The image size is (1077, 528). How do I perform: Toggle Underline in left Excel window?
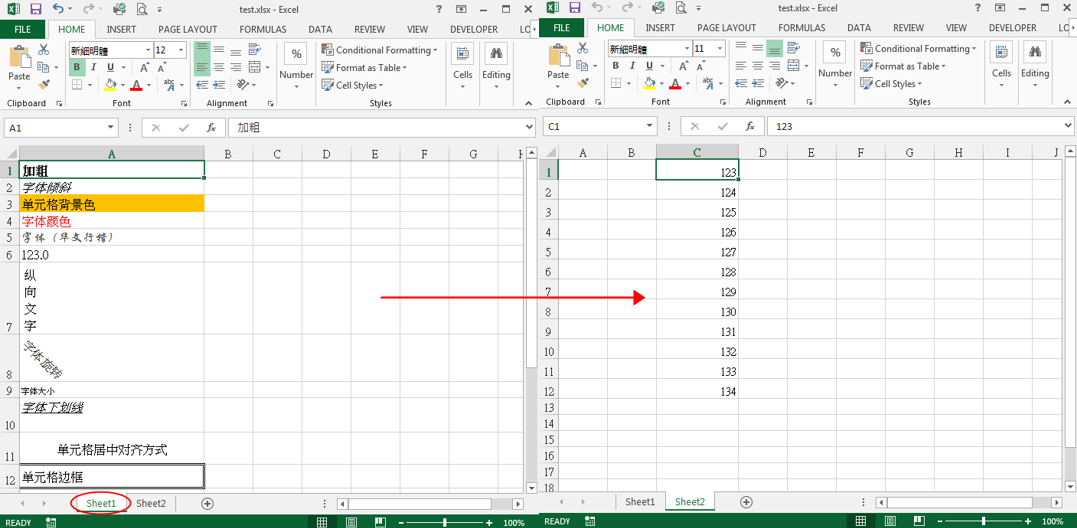point(110,67)
